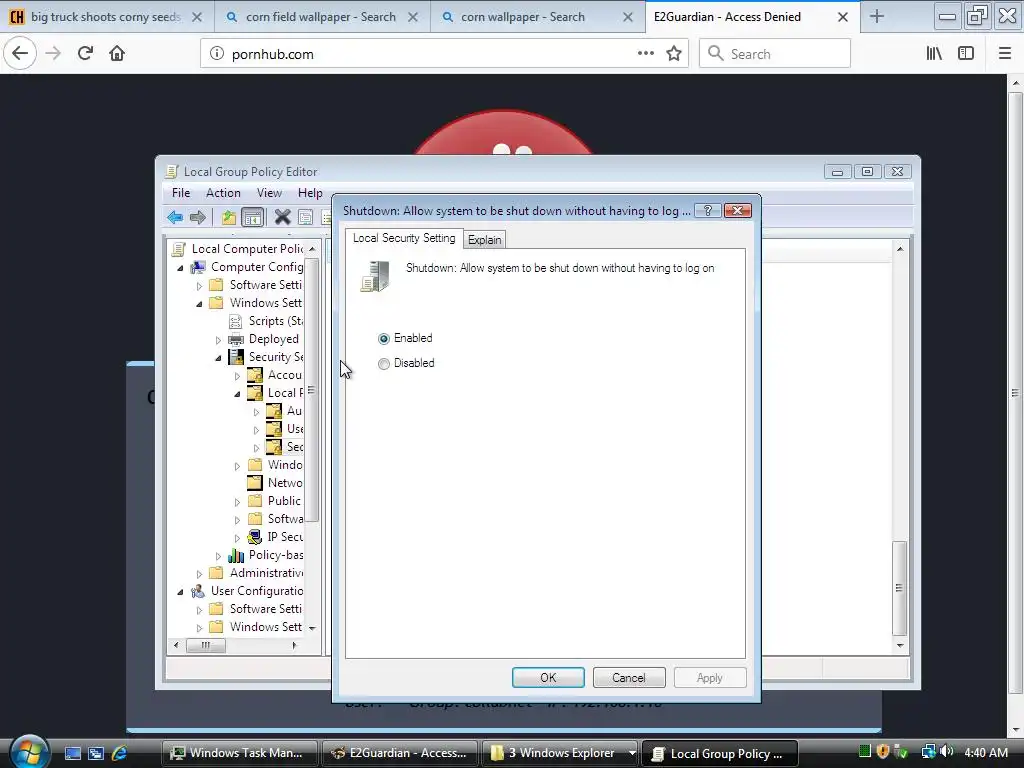Select Administrative Templates tree item
The height and width of the screenshot is (768, 1024).
point(266,573)
